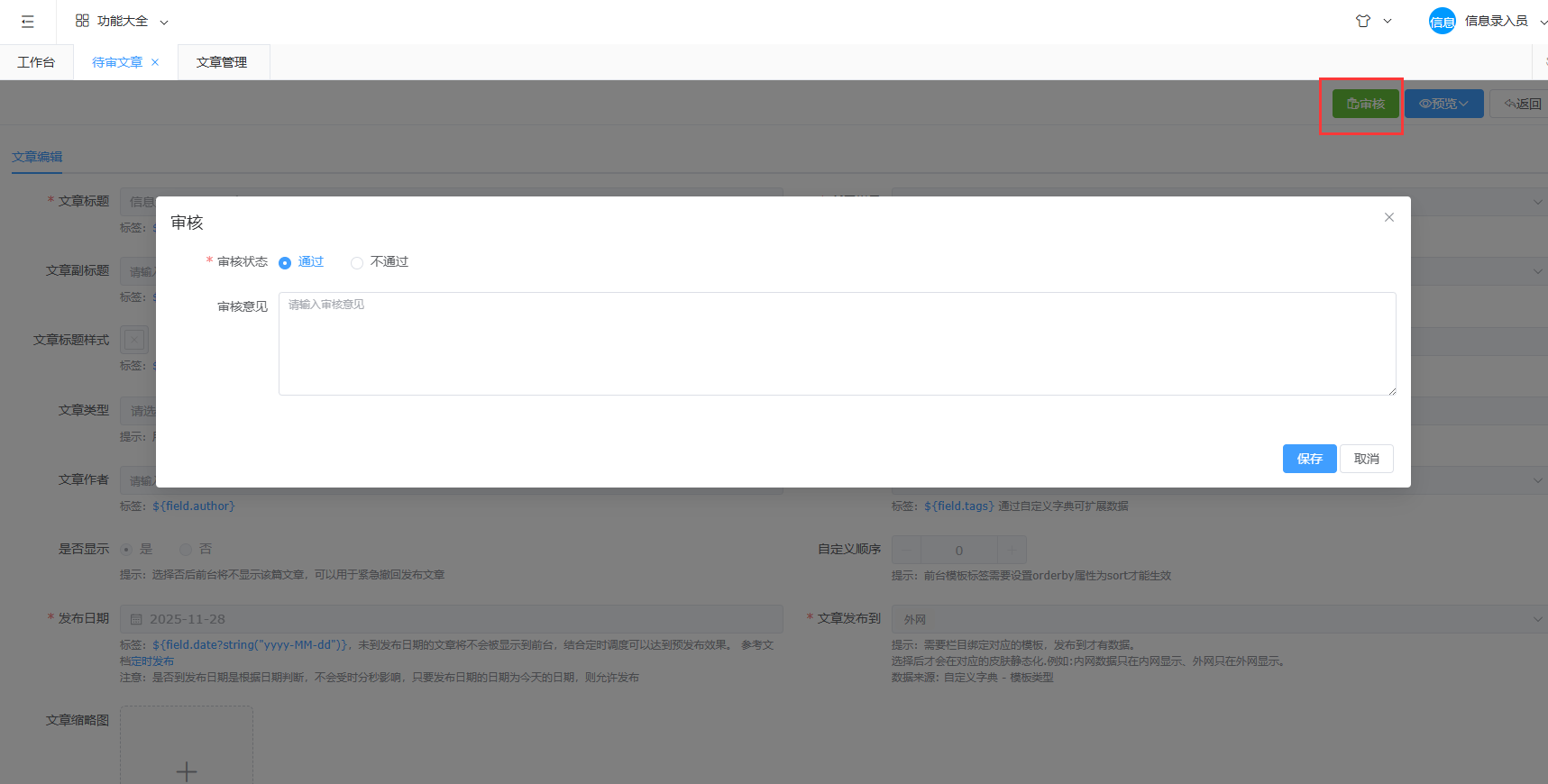Select the 通过 radio option
The width and height of the screenshot is (1548, 784).
point(285,262)
